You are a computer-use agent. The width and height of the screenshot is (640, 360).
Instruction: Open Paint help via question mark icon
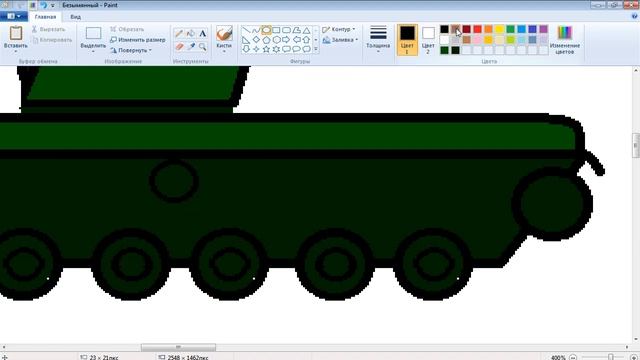pos(635,16)
